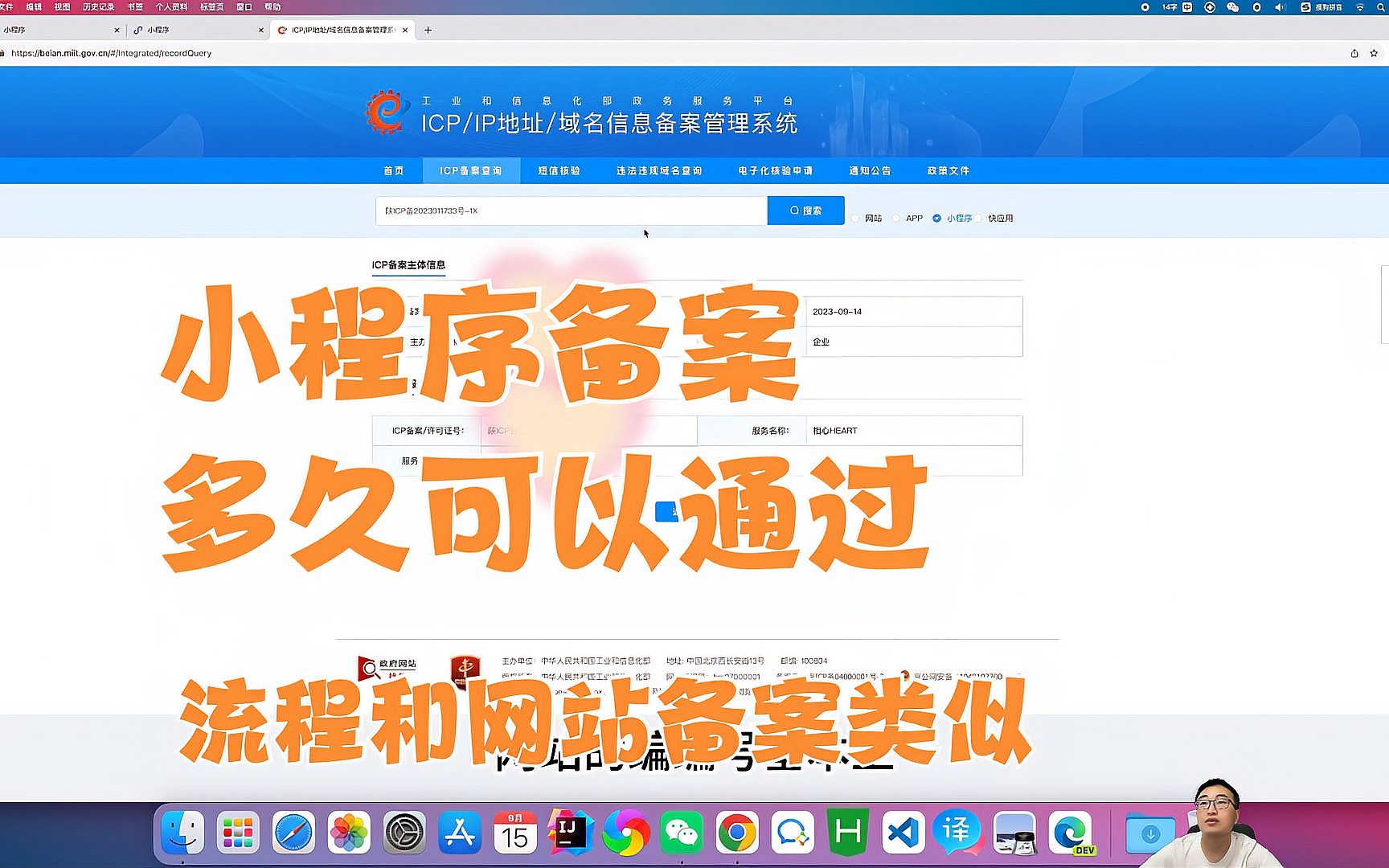Click the volume icon in menu bar

1280,7
